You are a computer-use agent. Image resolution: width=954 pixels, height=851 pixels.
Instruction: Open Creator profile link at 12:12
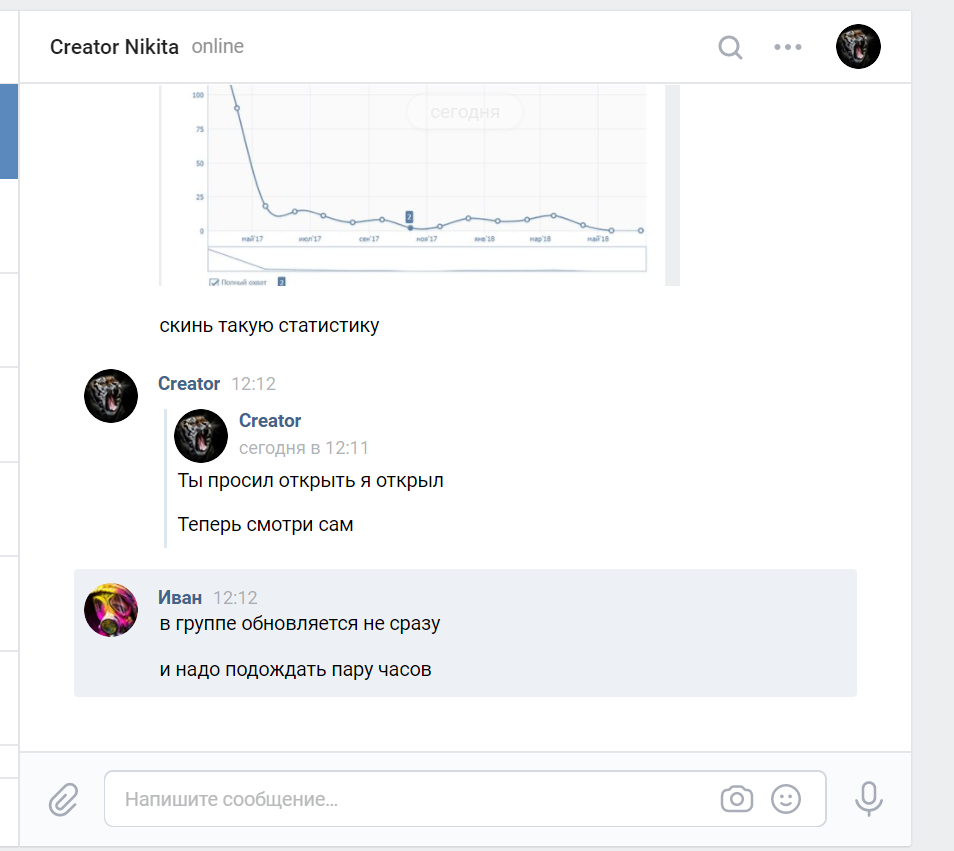pos(189,384)
